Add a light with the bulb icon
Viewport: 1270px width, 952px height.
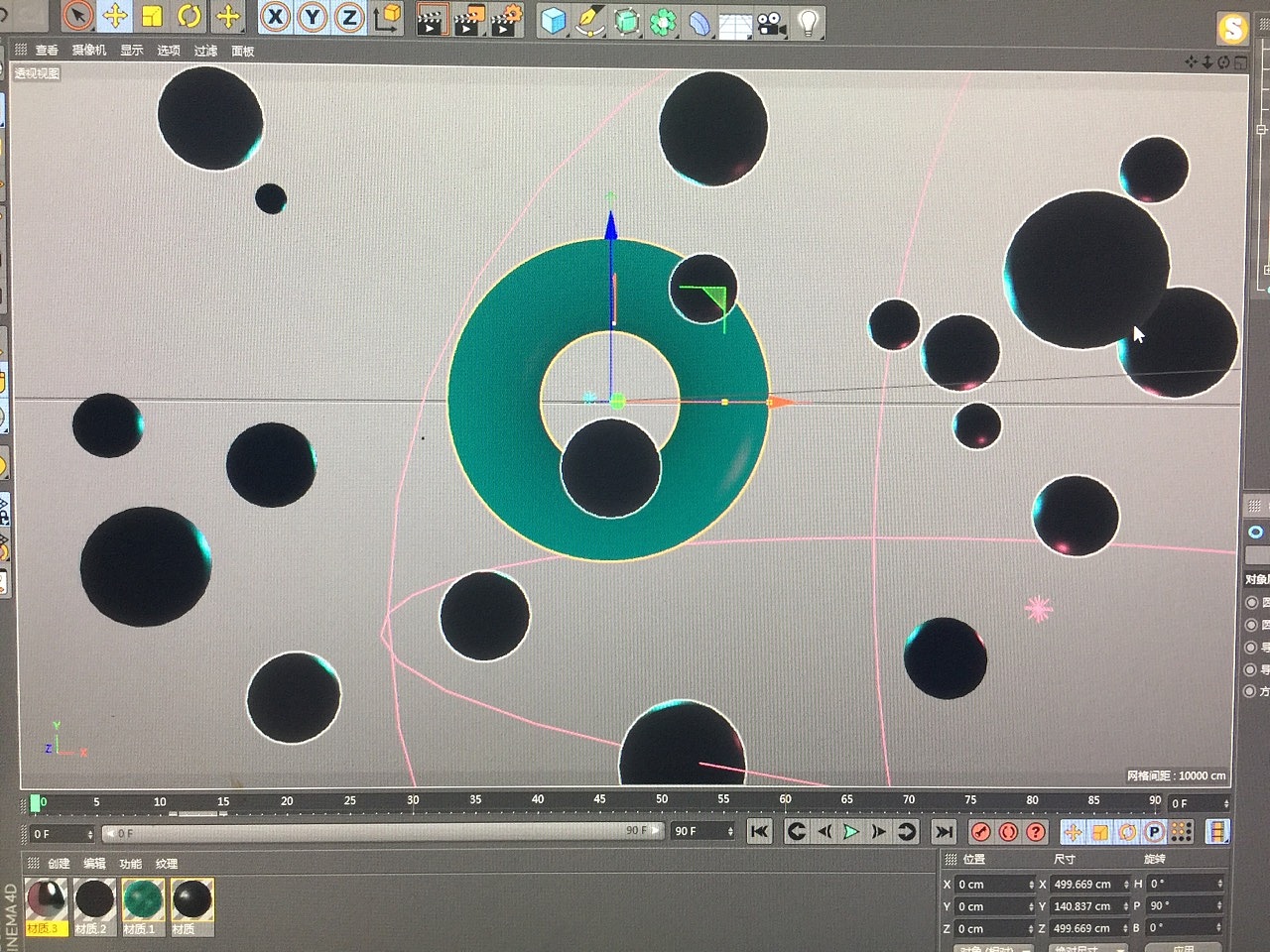pos(809,23)
